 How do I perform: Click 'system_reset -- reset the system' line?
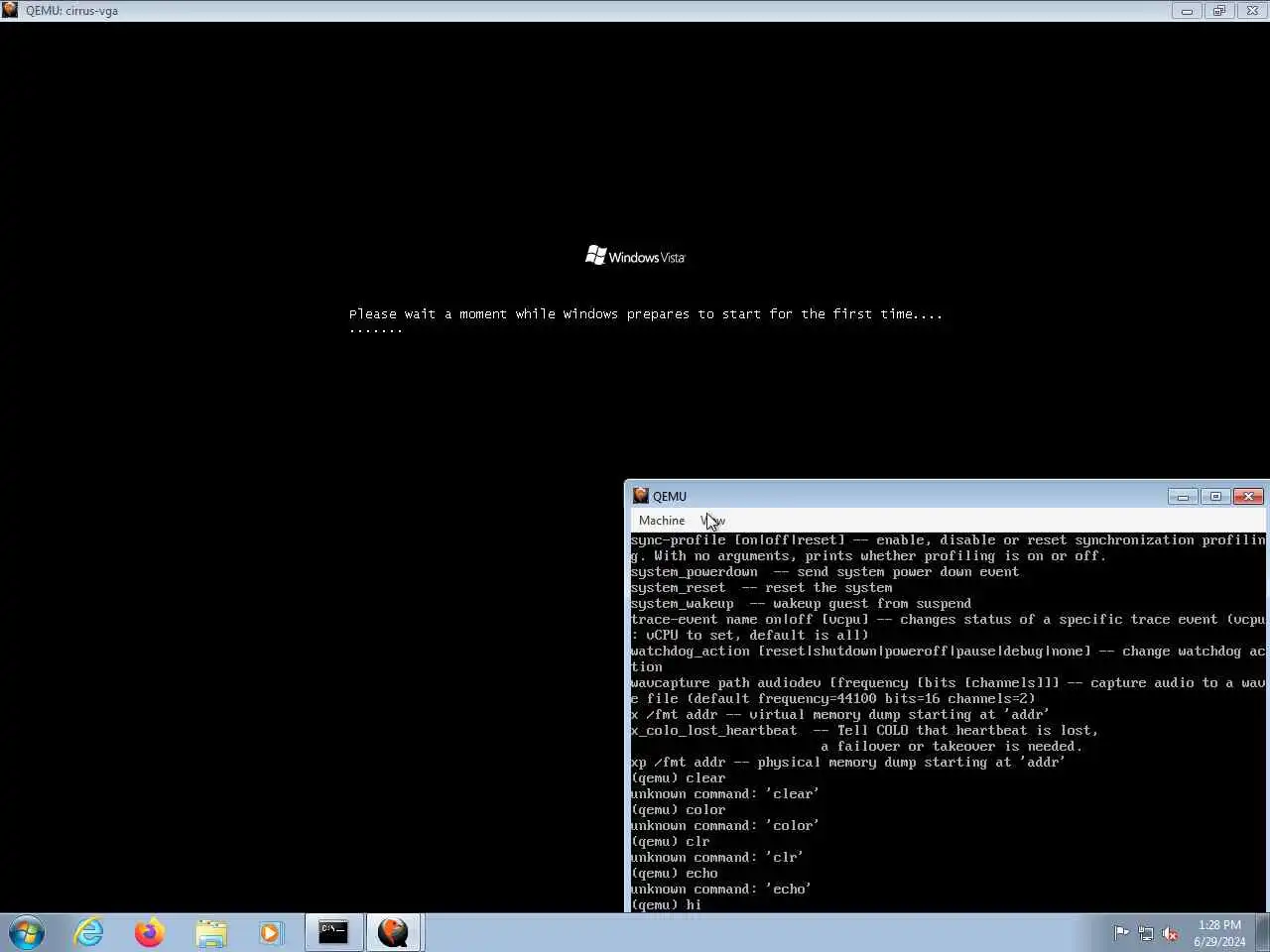click(x=761, y=588)
